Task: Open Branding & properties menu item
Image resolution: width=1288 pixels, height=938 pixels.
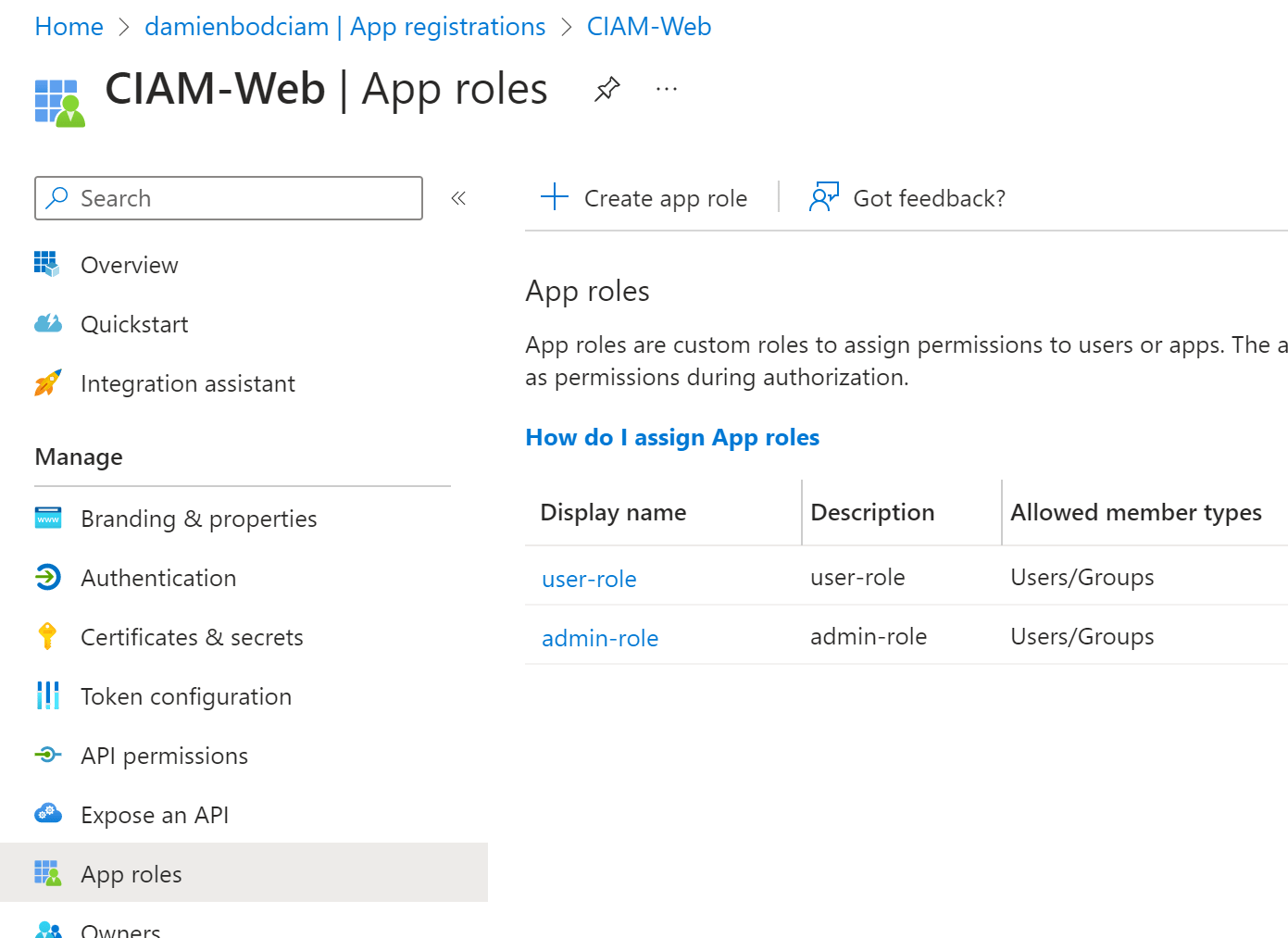Action: [198, 519]
